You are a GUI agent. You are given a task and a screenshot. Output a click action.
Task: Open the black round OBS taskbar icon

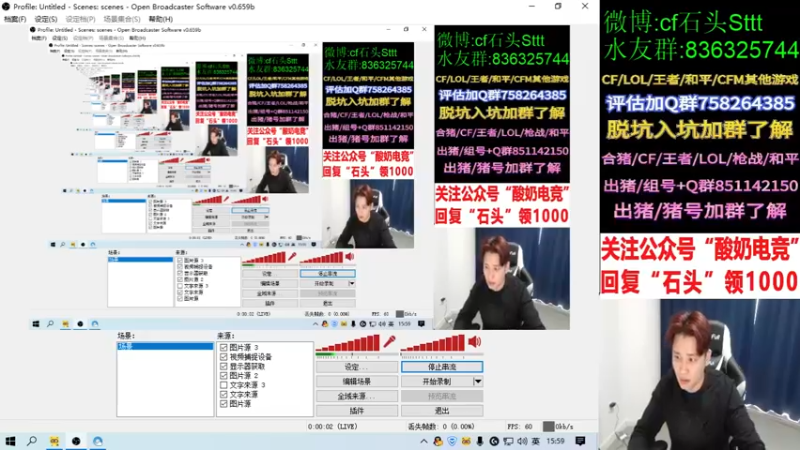point(76,441)
